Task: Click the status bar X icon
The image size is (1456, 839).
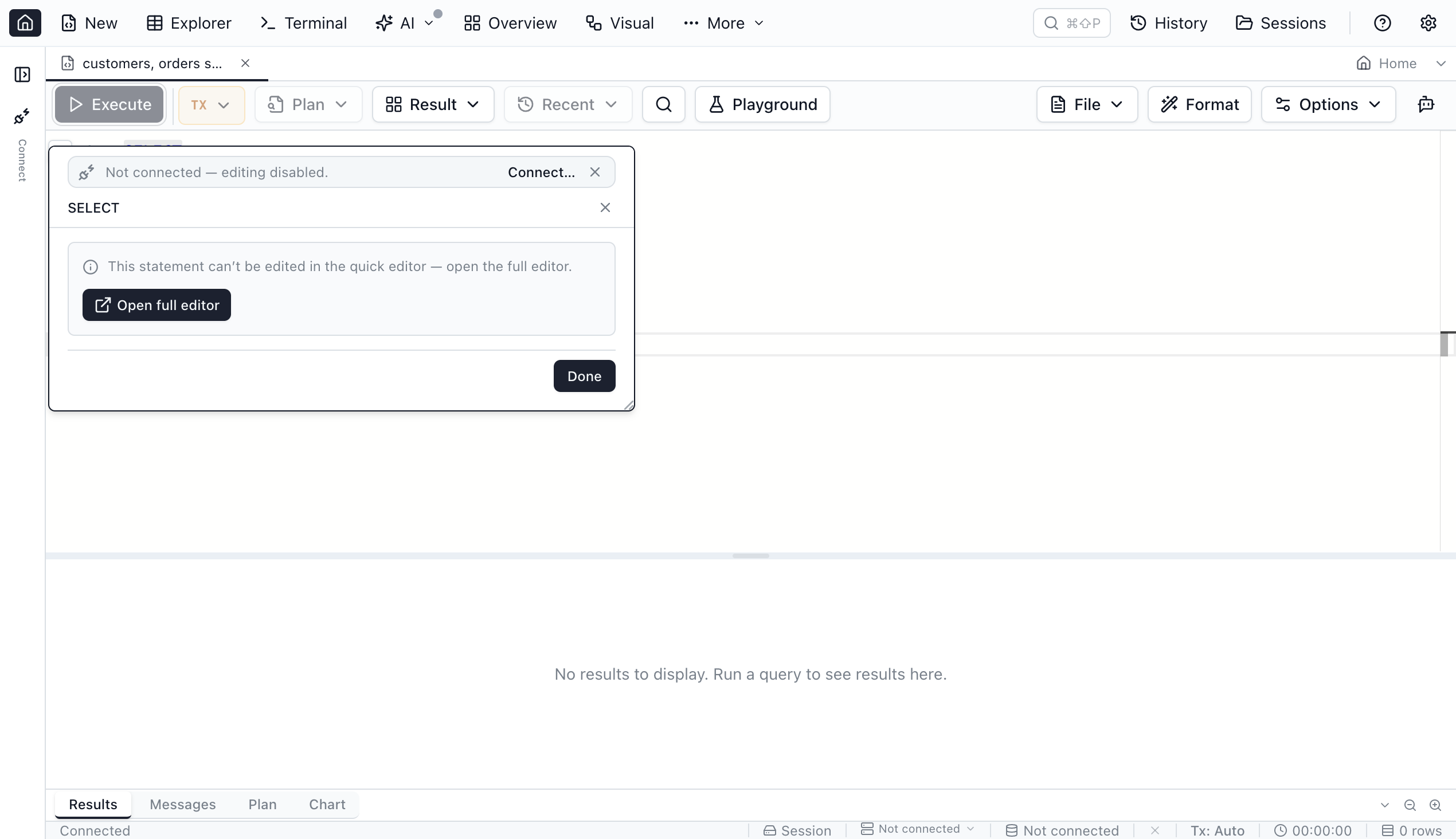Action: [x=1154, y=830]
